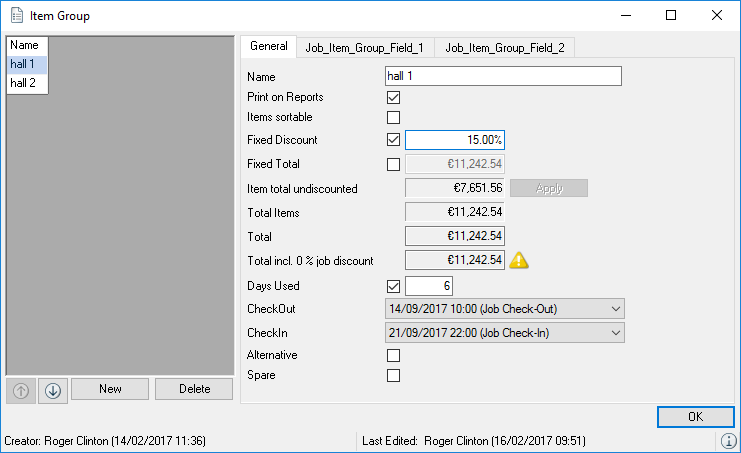
Task: Click the Item Group window title icon
Action: (15, 15)
